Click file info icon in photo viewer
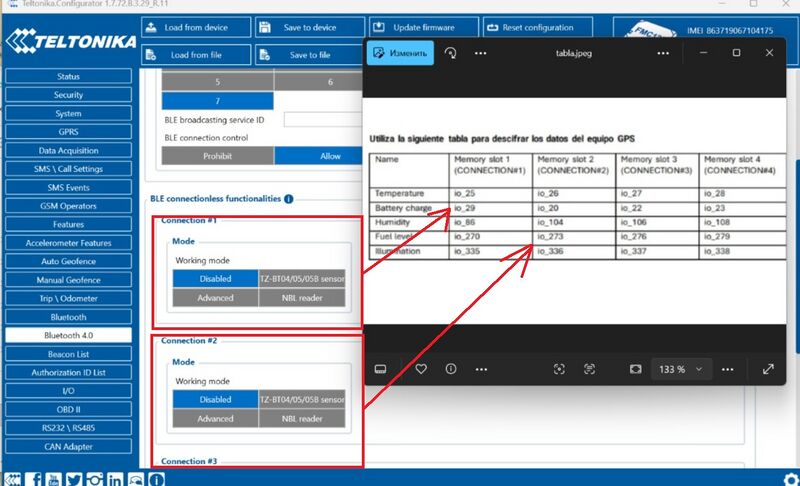This screenshot has height=486, width=800. tap(451, 369)
